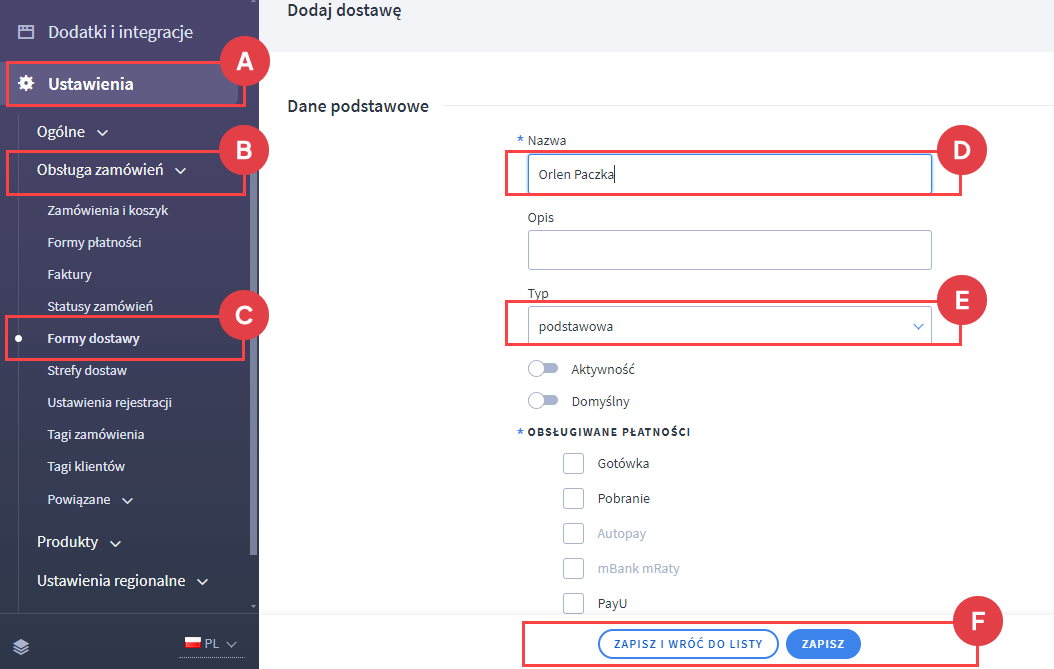
Task: Toggle the Aktywność switch
Action: click(x=543, y=369)
